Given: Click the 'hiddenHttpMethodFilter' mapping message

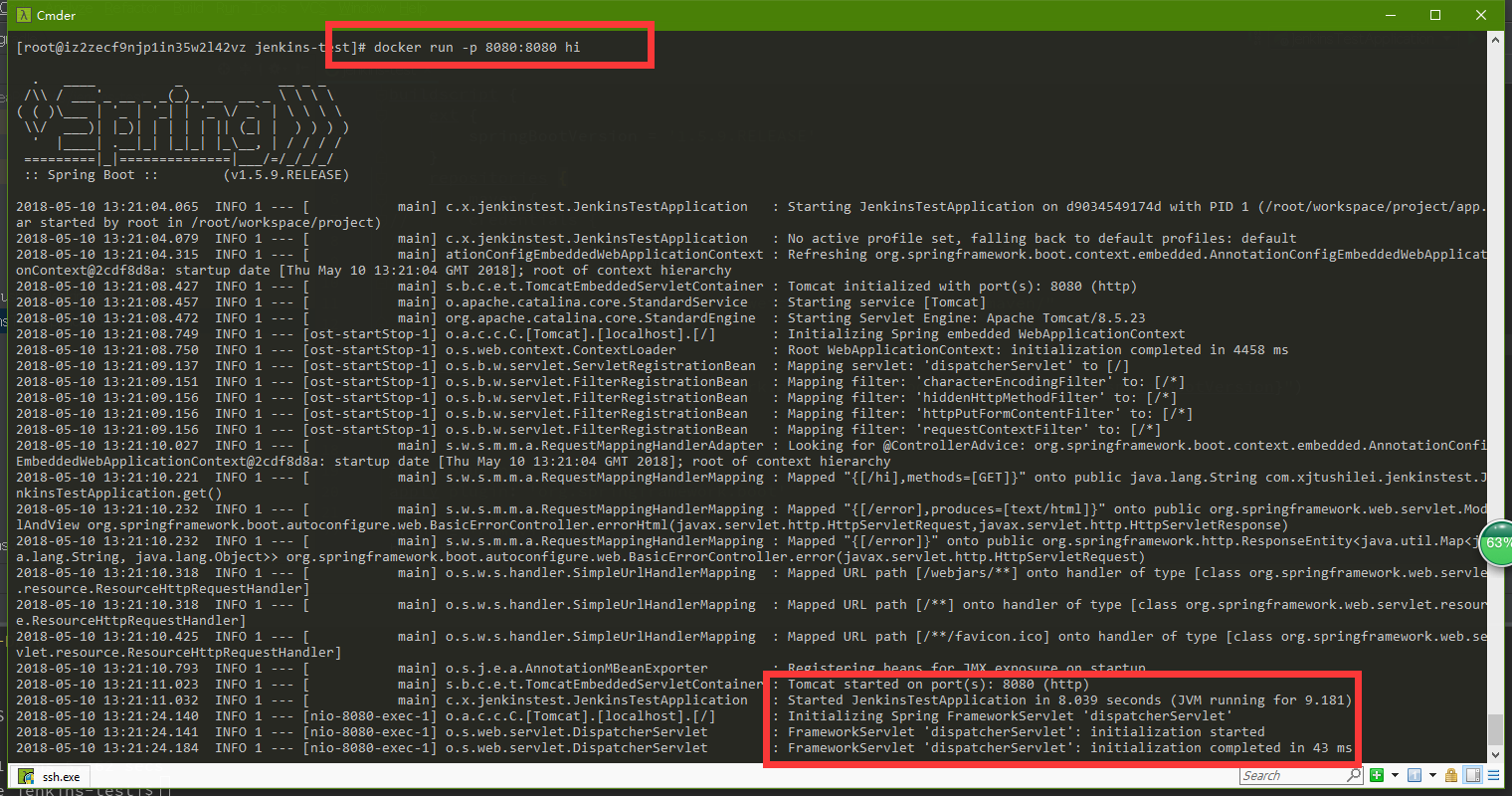Looking at the screenshot, I should pos(983,397).
